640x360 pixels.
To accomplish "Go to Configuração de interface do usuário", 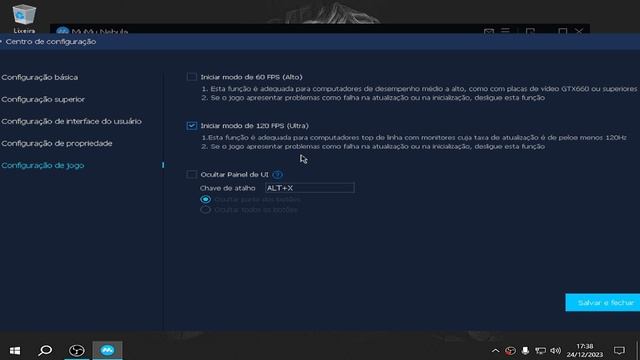I will (71, 121).
